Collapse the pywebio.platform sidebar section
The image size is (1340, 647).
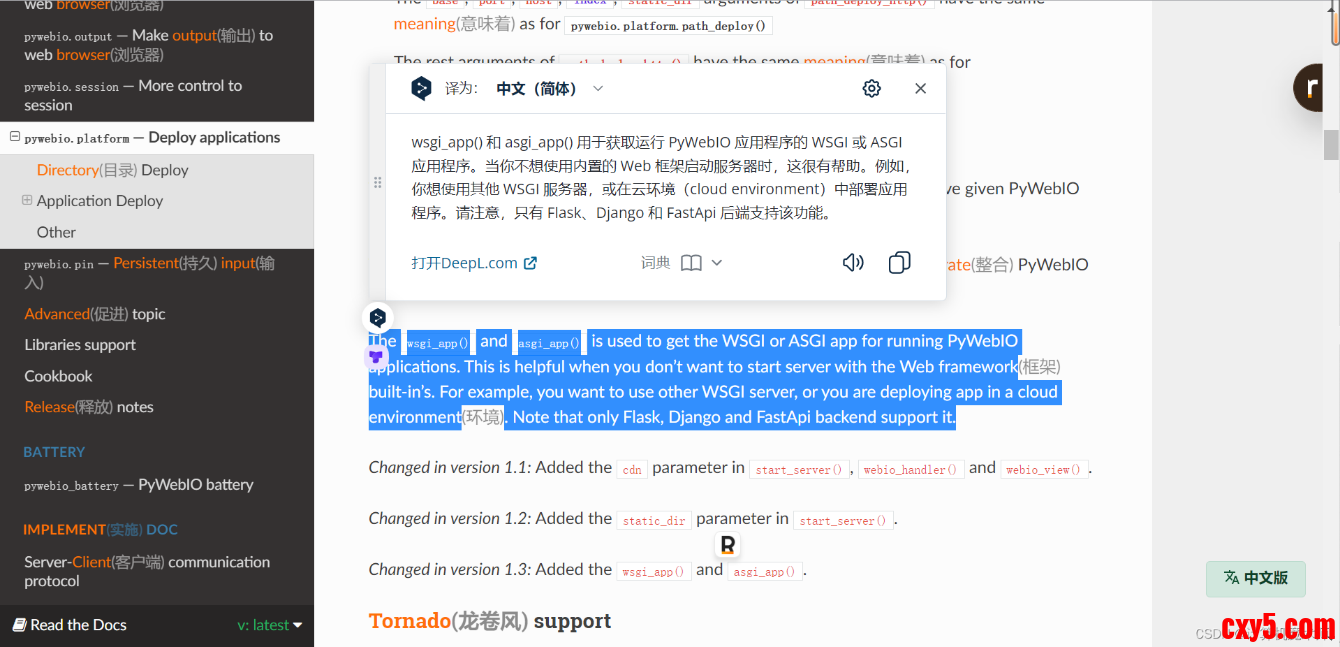point(15,137)
